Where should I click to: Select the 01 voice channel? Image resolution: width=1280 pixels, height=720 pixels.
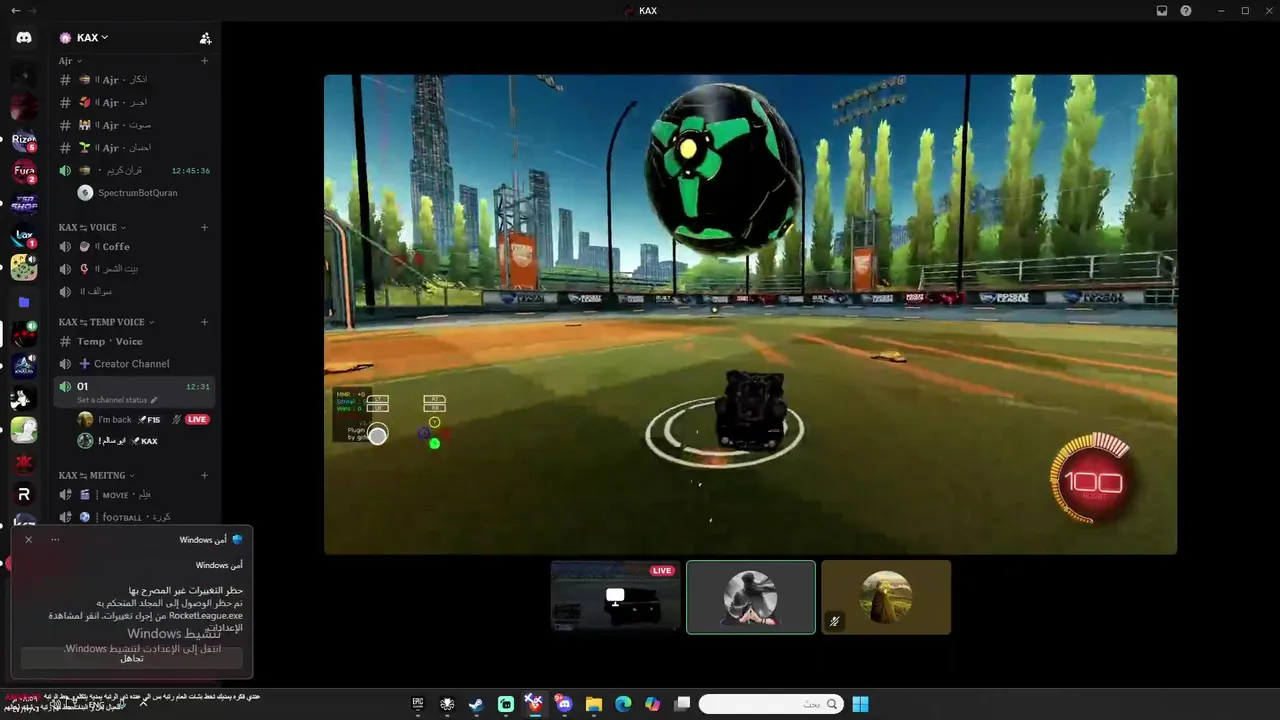(134, 391)
